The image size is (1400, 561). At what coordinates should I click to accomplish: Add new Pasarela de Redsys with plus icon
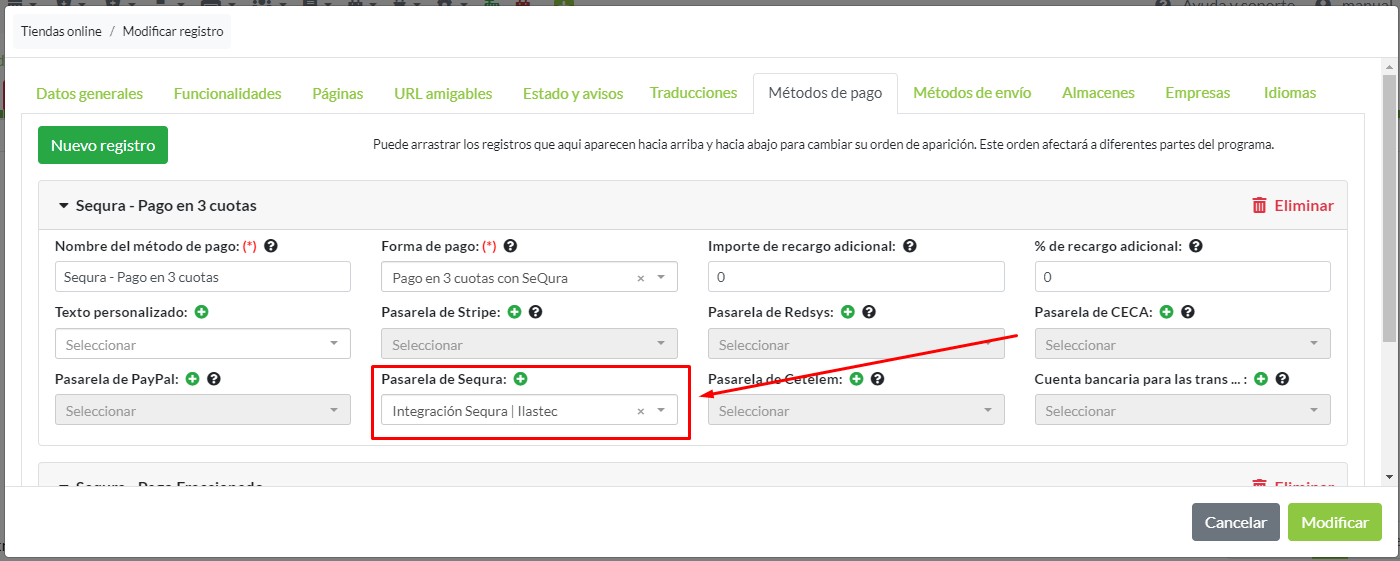click(848, 312)
